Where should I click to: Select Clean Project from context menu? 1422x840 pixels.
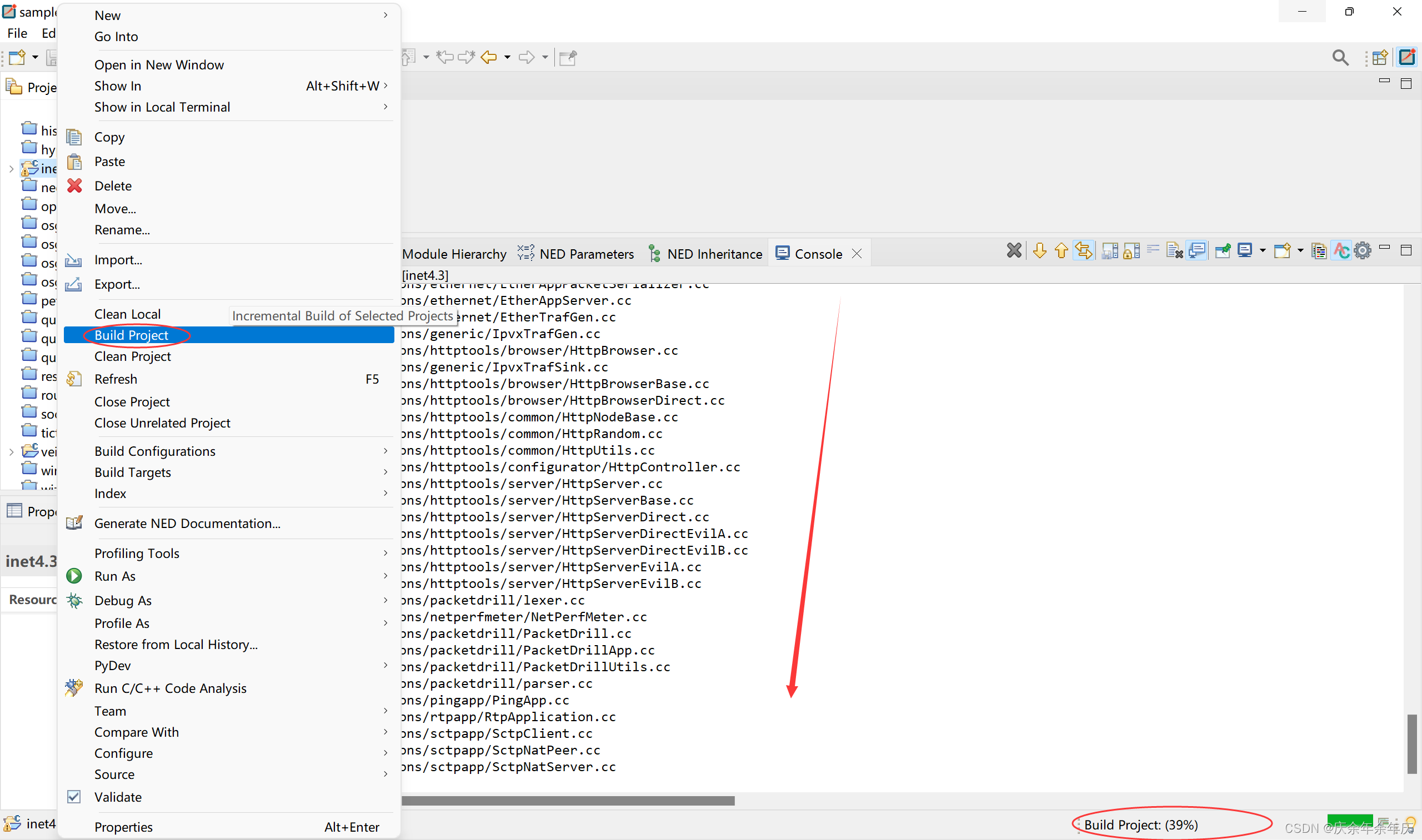133,356
